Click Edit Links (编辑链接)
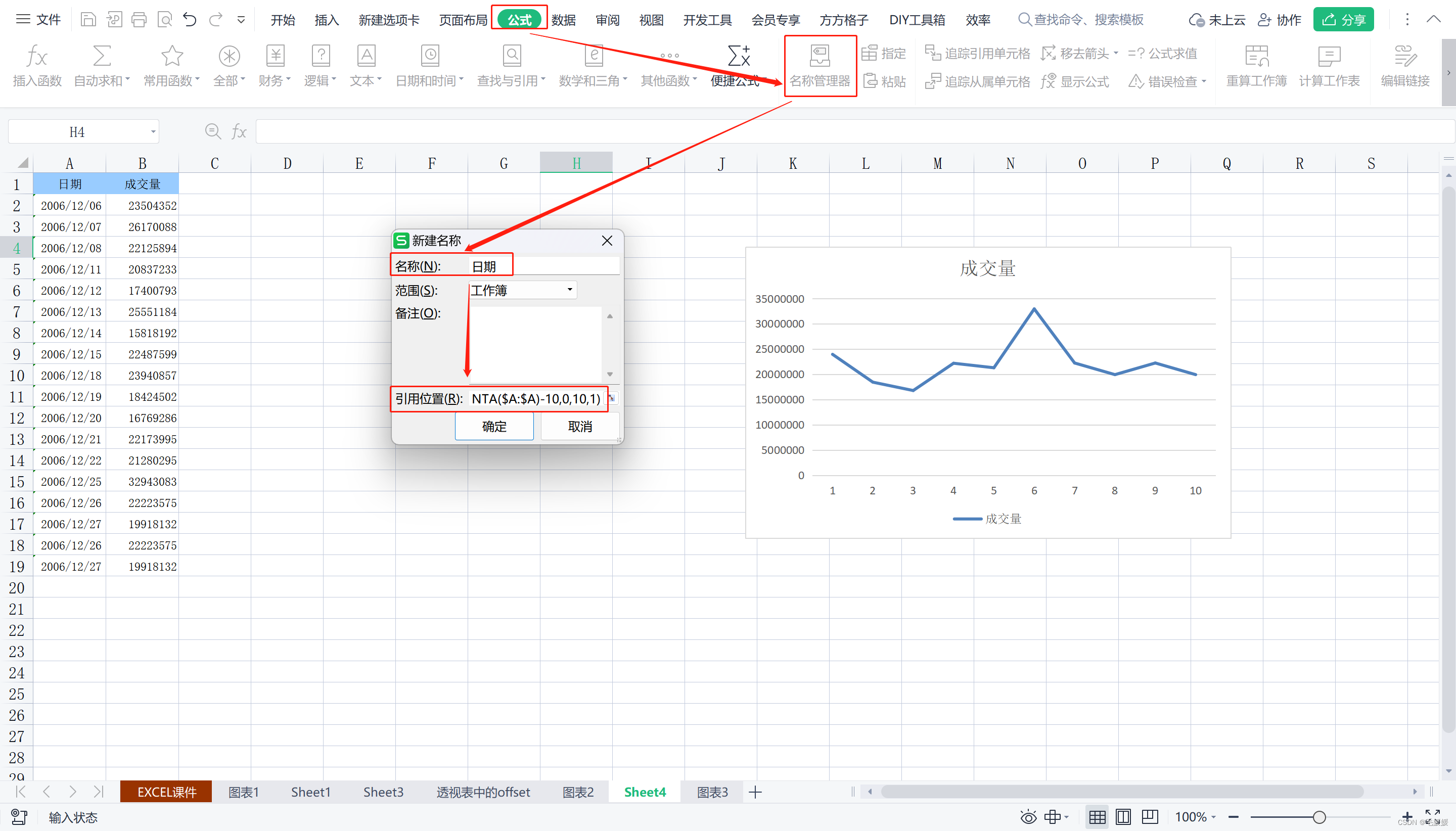This screenshot has width=1456, height=831. (x=1404, y=66)
